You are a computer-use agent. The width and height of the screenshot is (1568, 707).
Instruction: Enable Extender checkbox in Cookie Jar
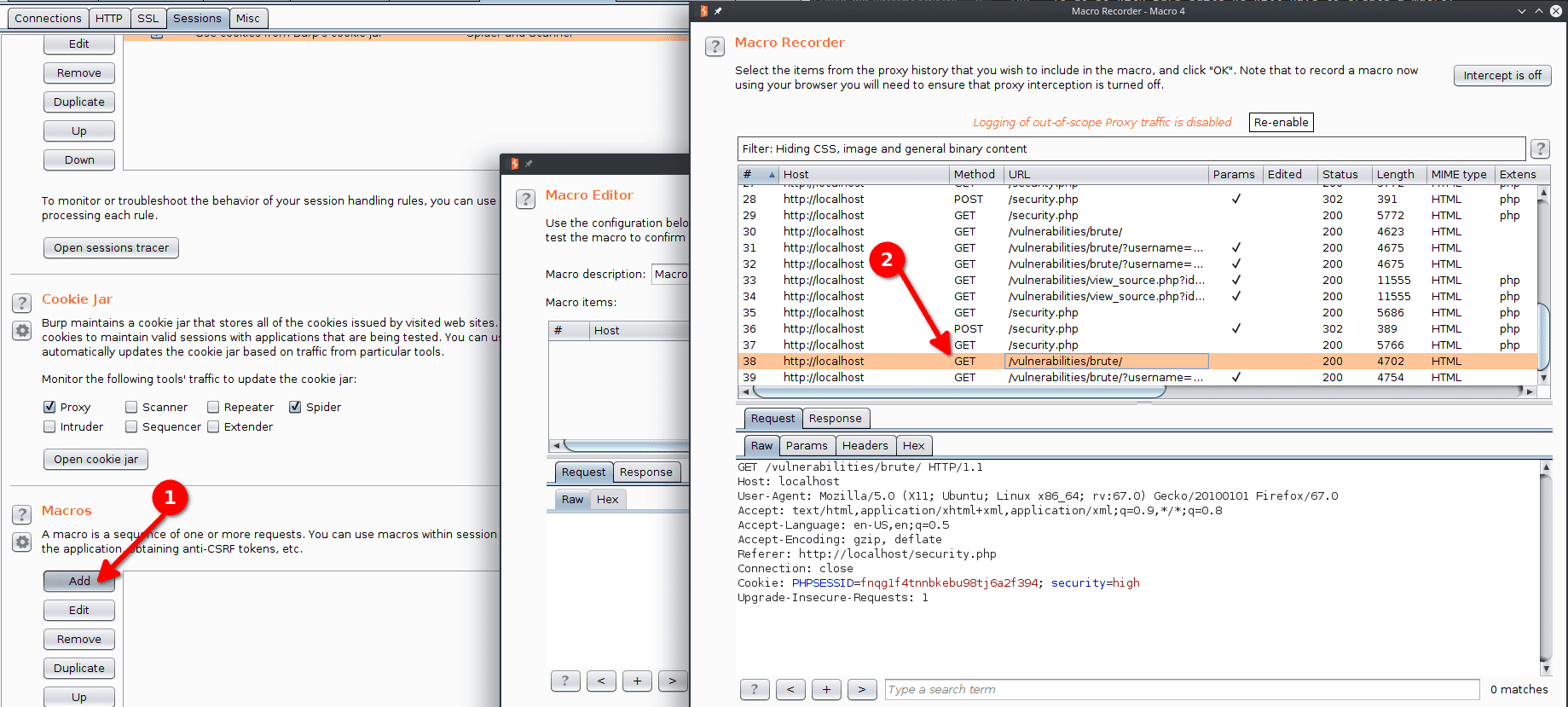click(x=213, y=426)
